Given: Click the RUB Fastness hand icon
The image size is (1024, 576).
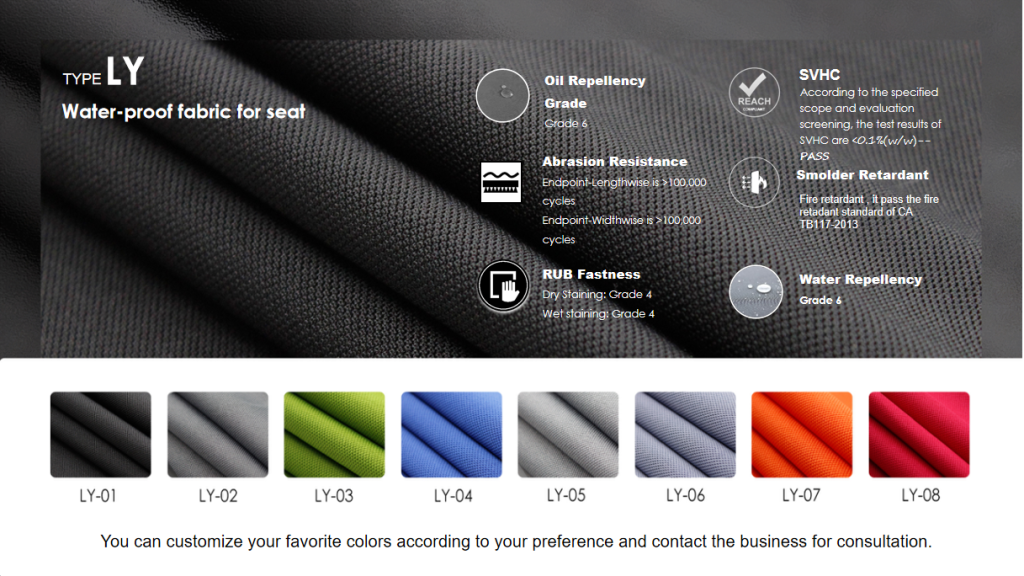Looking at the screenshot, I should (503, 286).
